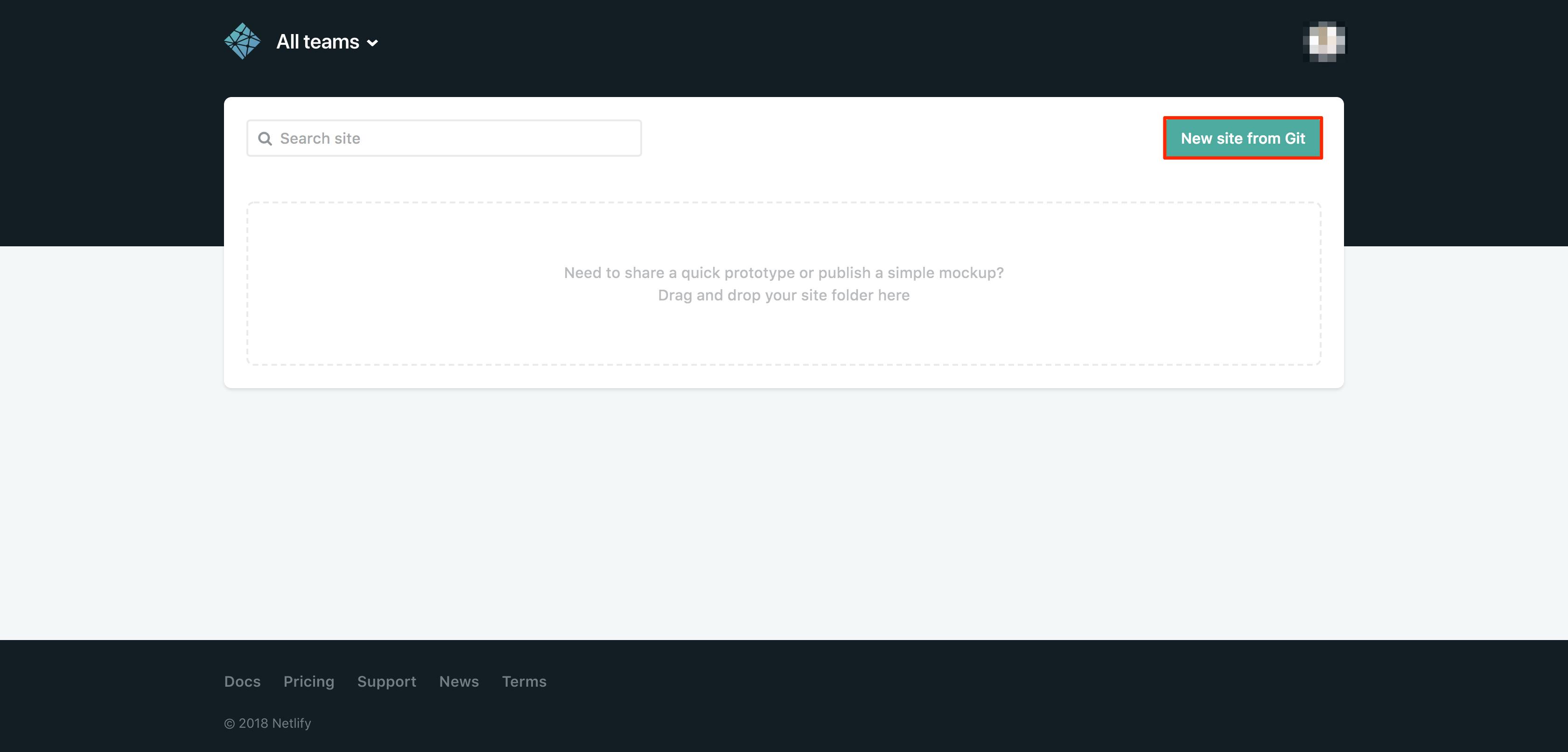Click the site folder drop area text

[x=784, y=295]
